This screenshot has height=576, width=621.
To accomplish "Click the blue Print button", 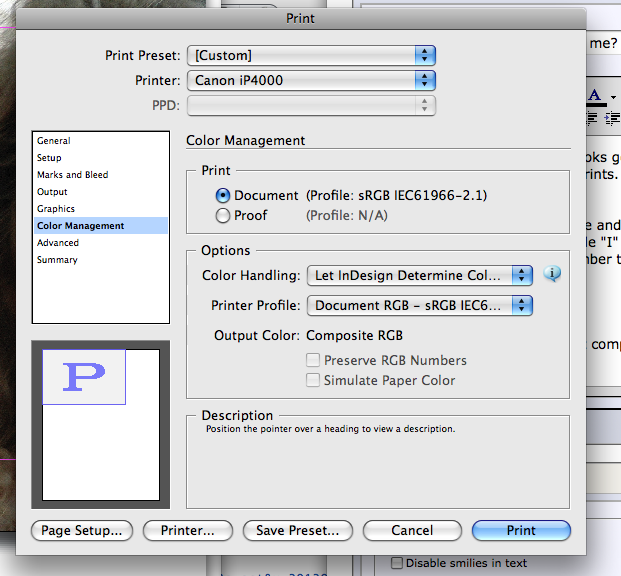I will click(521, 530).
